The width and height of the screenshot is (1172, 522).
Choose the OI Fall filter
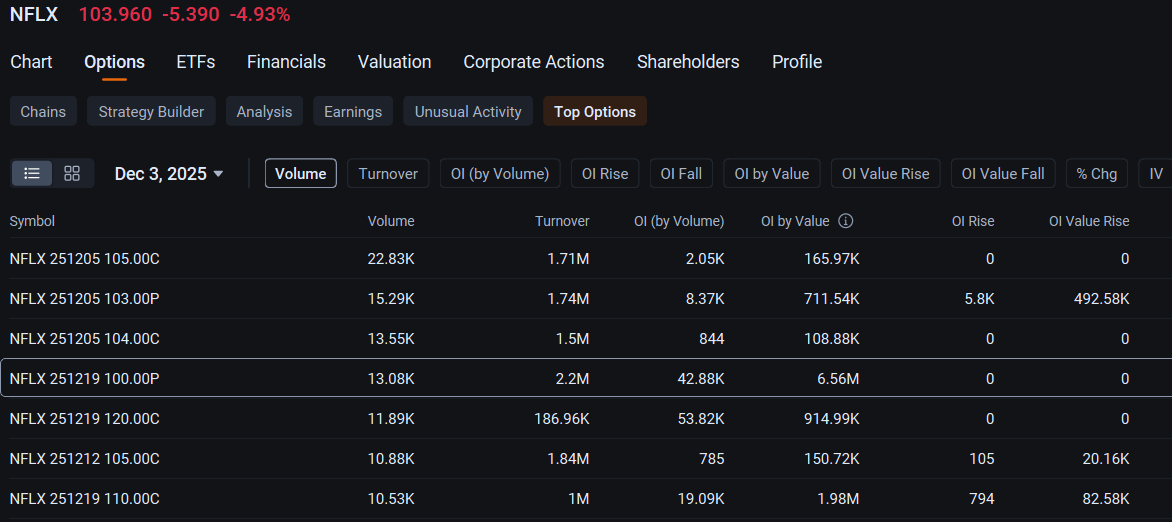[681, 174]
